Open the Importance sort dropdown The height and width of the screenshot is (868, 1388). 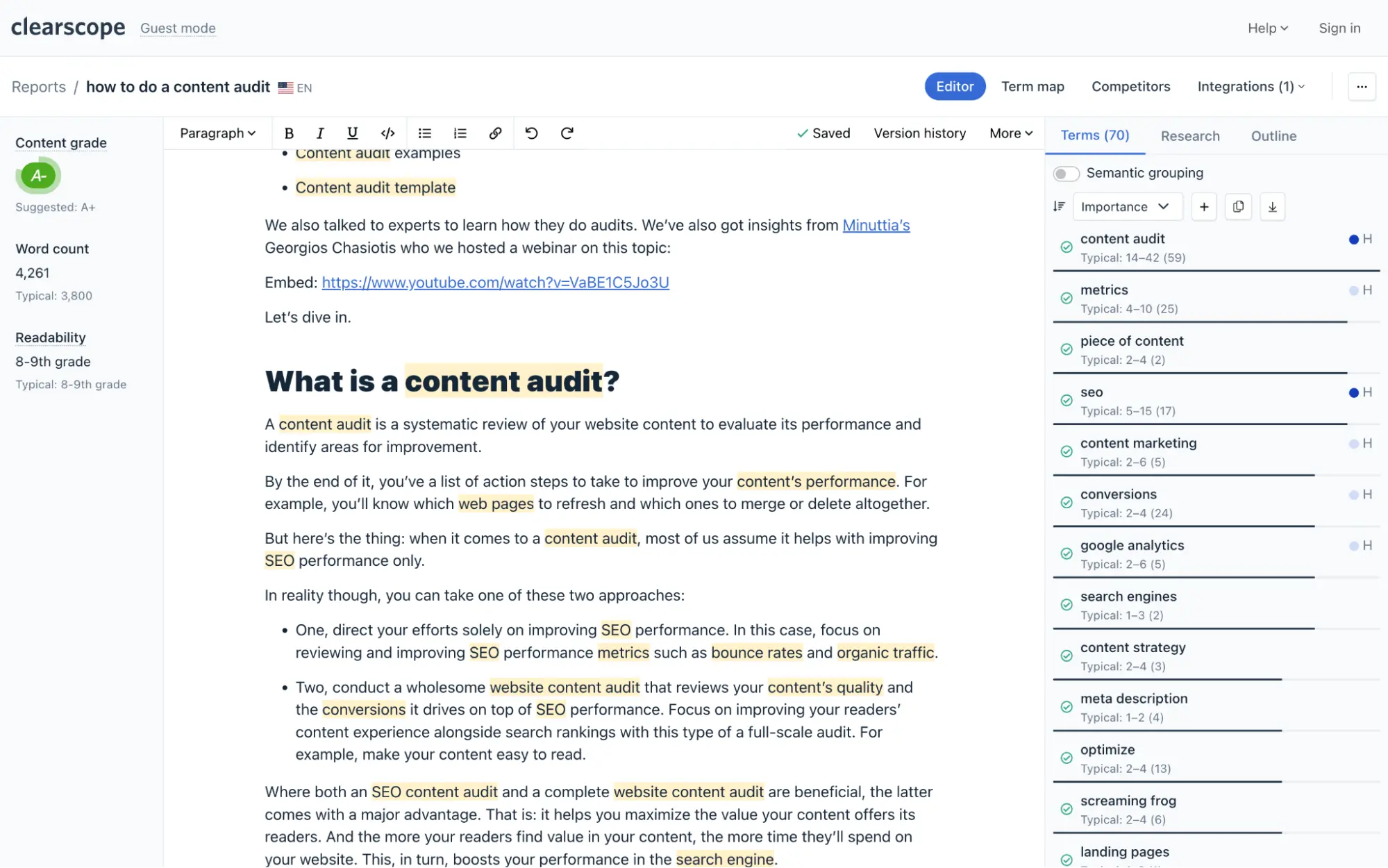point(1125,207)
